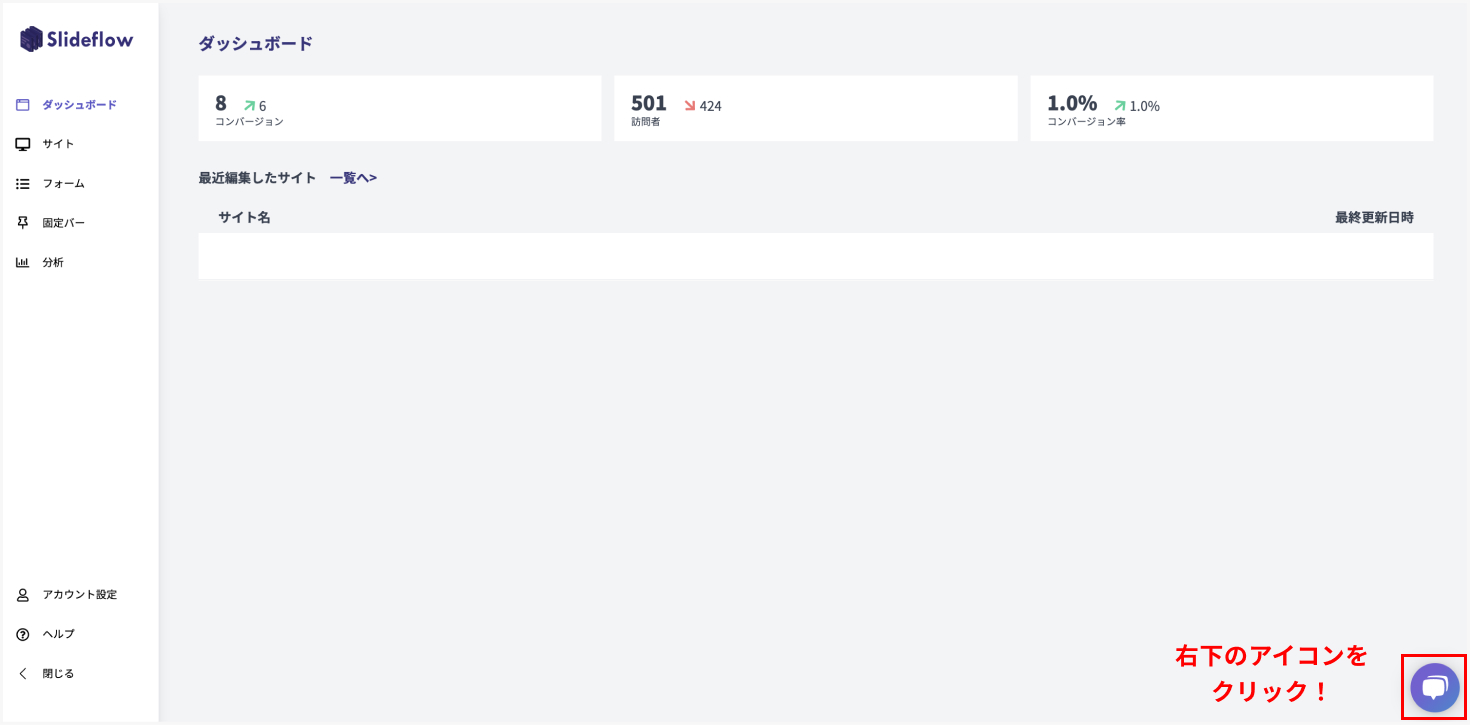Follow the 一覧へ> link
Viewport: 1471px width, 726px height.
[353, 178]
